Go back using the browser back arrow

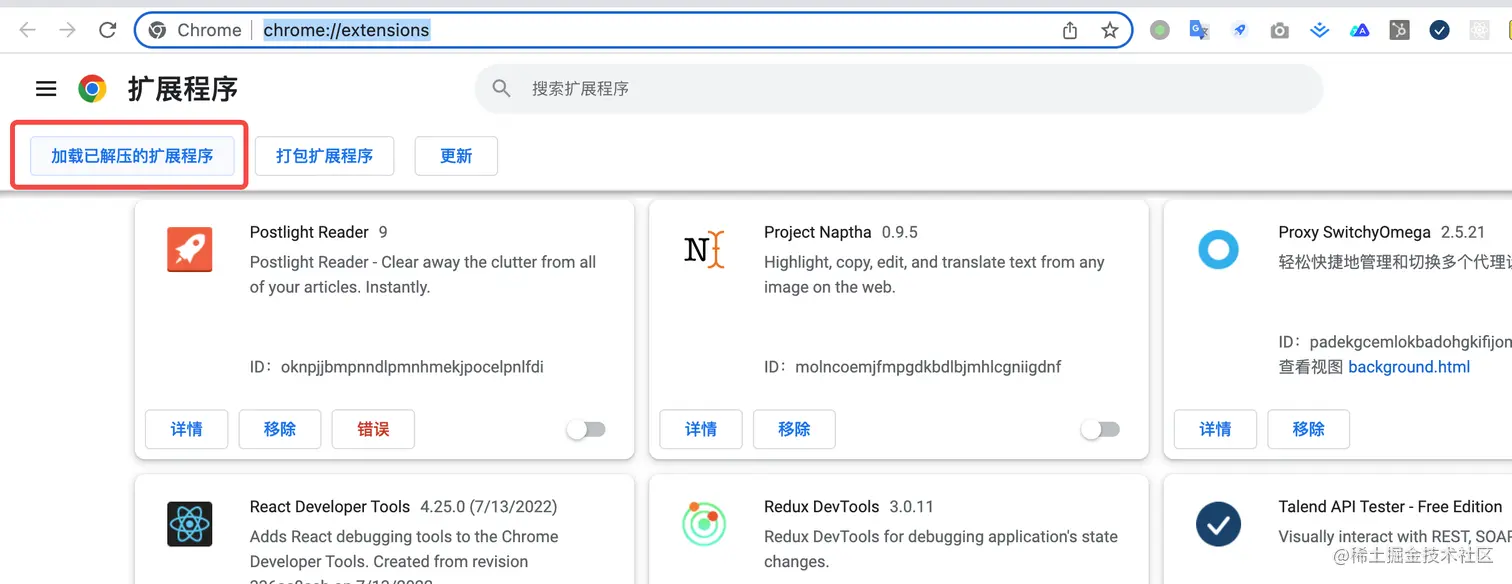pyautogui.click(x=27, y=30)
